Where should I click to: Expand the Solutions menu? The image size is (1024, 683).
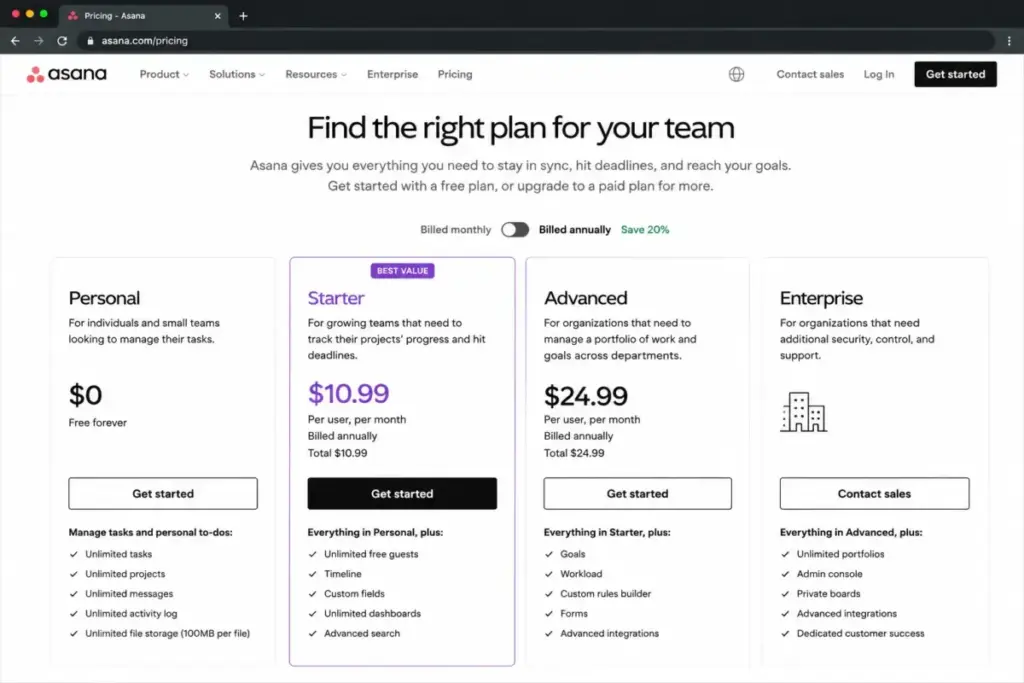[x=237, y=74]
